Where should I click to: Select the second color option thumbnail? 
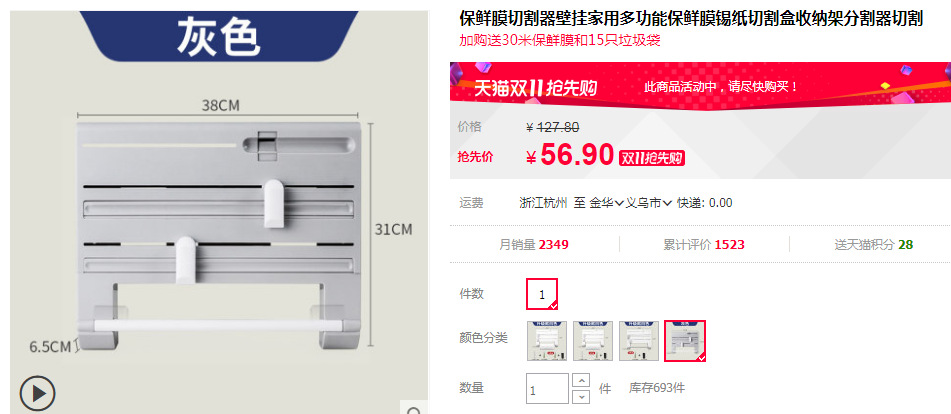pyautogui.click(x=593, y=341)
